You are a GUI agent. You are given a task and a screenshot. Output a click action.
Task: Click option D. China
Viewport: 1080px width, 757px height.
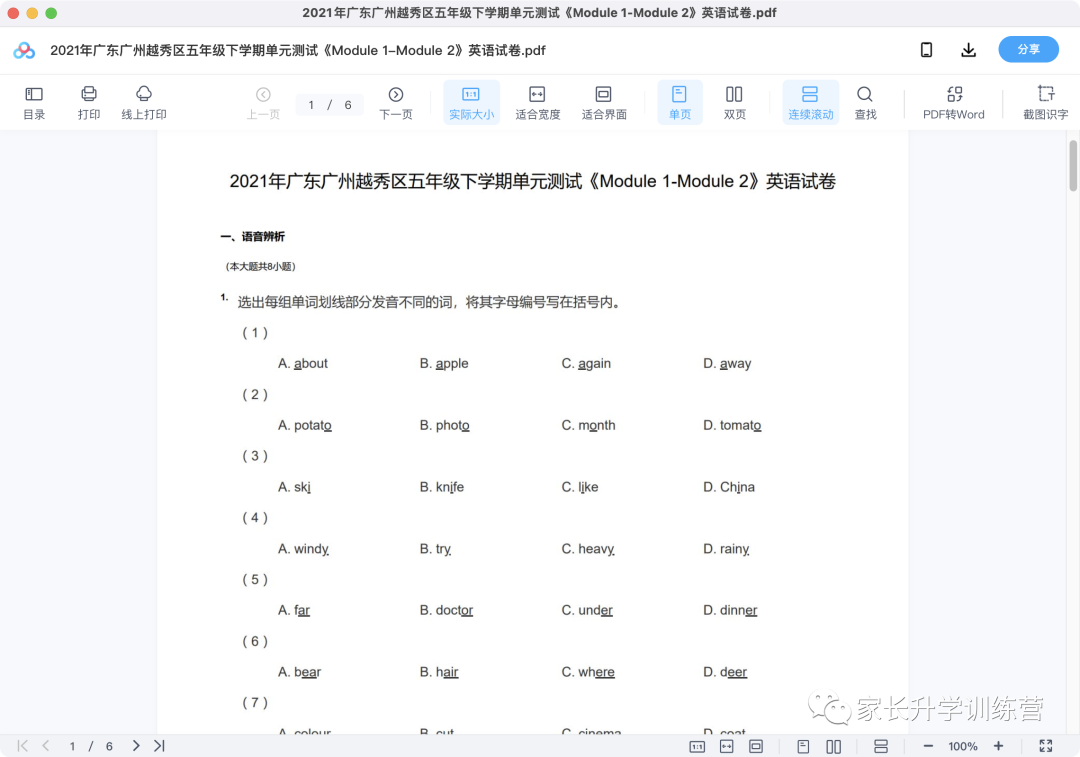coord(729,487)
